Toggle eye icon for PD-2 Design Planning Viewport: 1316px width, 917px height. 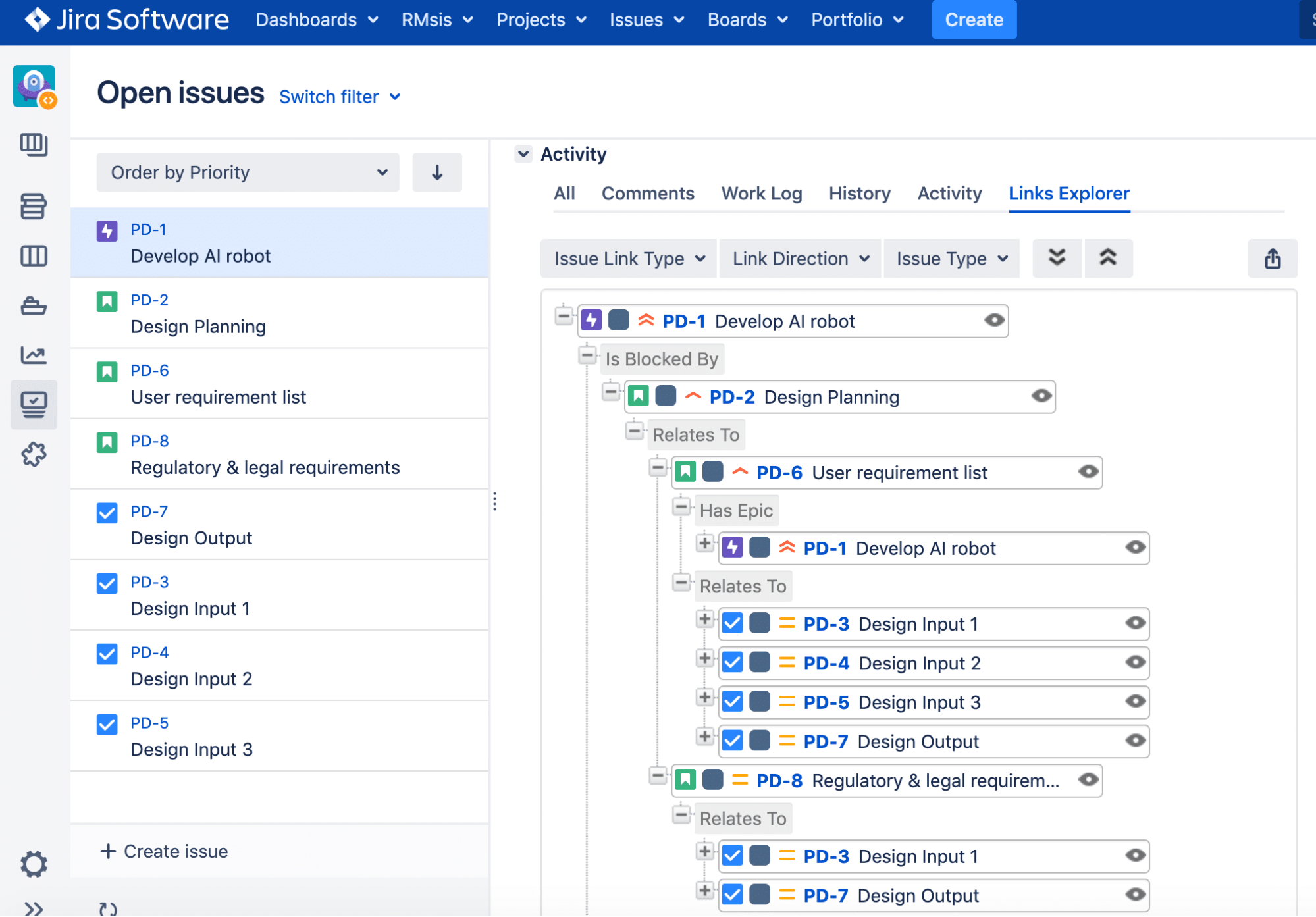[x=1041, y=396]
